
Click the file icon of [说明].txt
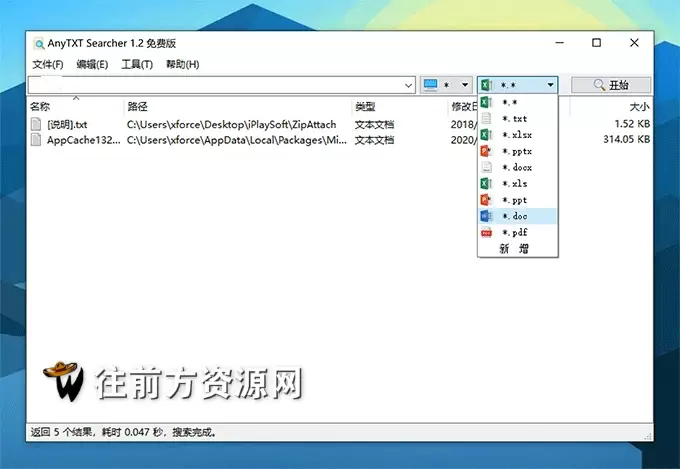[36, 125]
